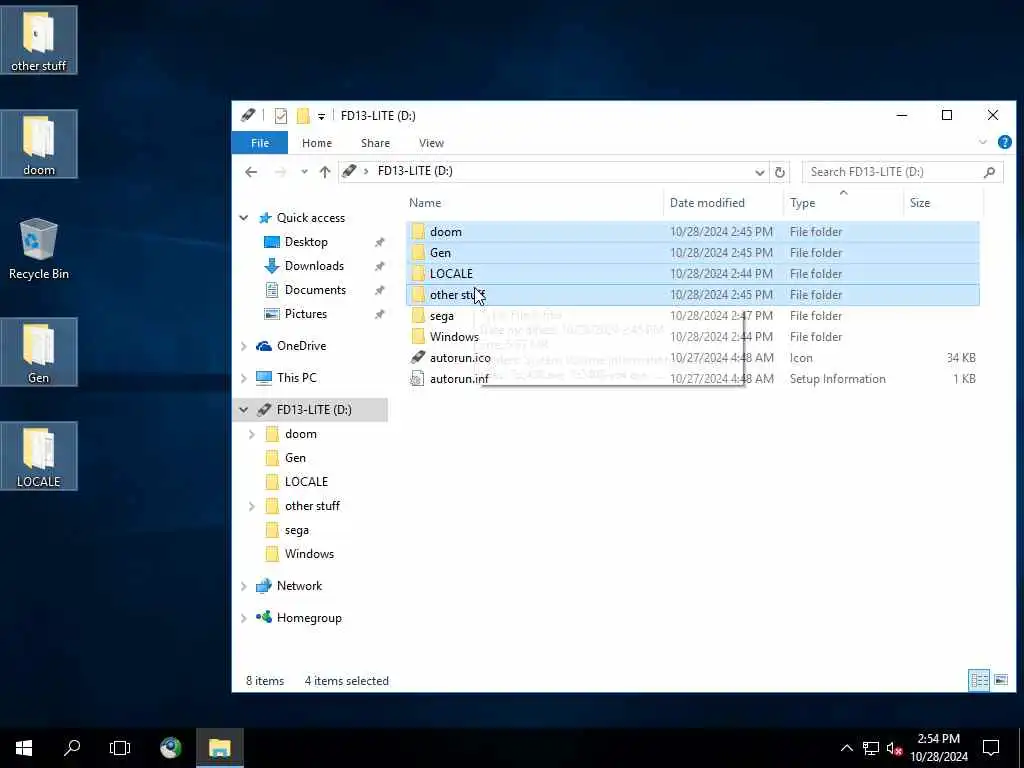Switch to the Home ribbon tab
This screenshot has width=1024, height=768.
pyautogui.click(x=317, y=143)
